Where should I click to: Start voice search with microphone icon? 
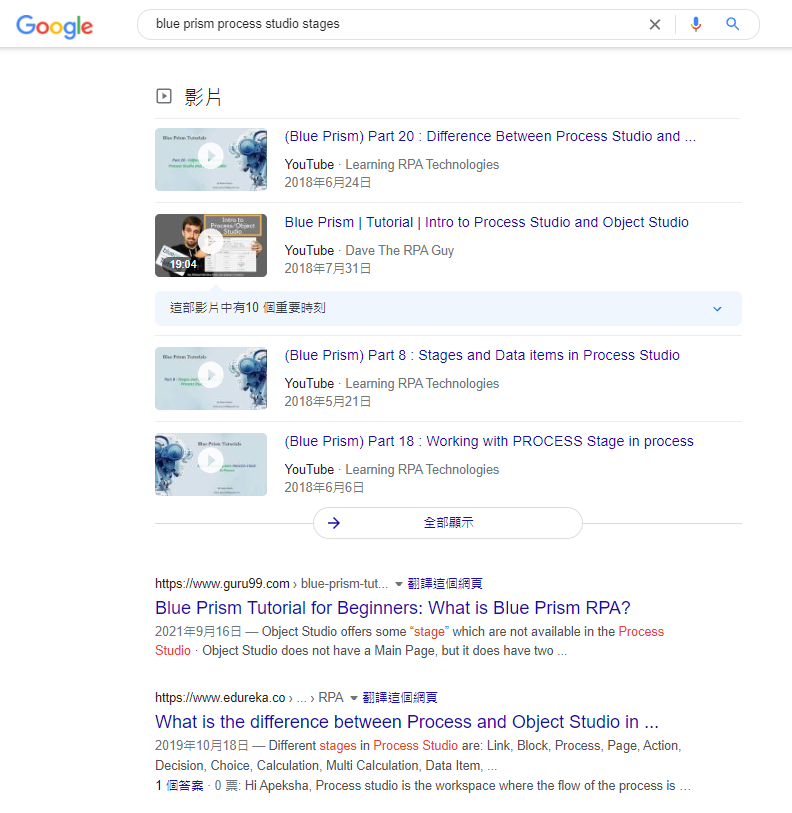(696, 24)
